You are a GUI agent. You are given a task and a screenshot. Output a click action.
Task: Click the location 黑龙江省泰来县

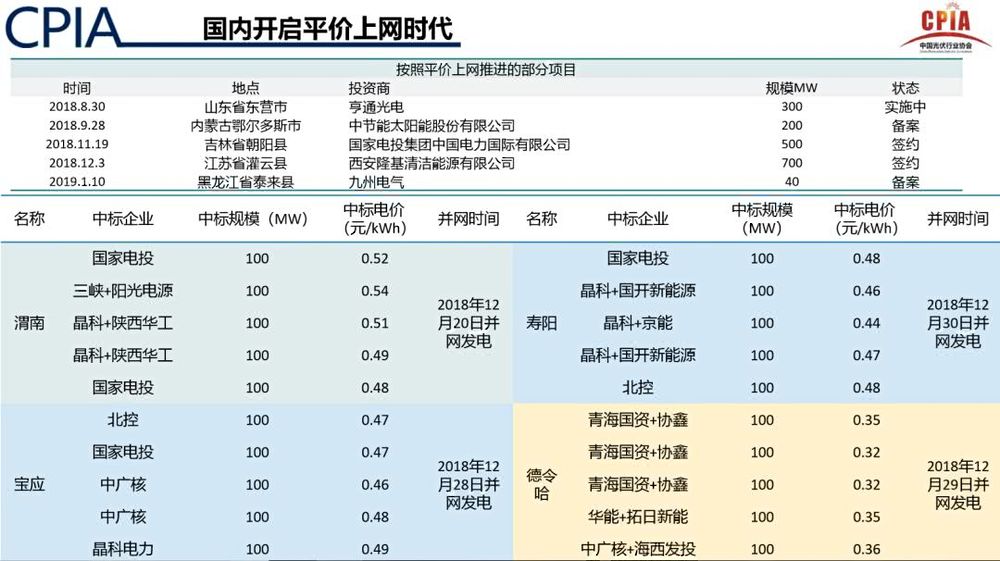coord(246,182)
